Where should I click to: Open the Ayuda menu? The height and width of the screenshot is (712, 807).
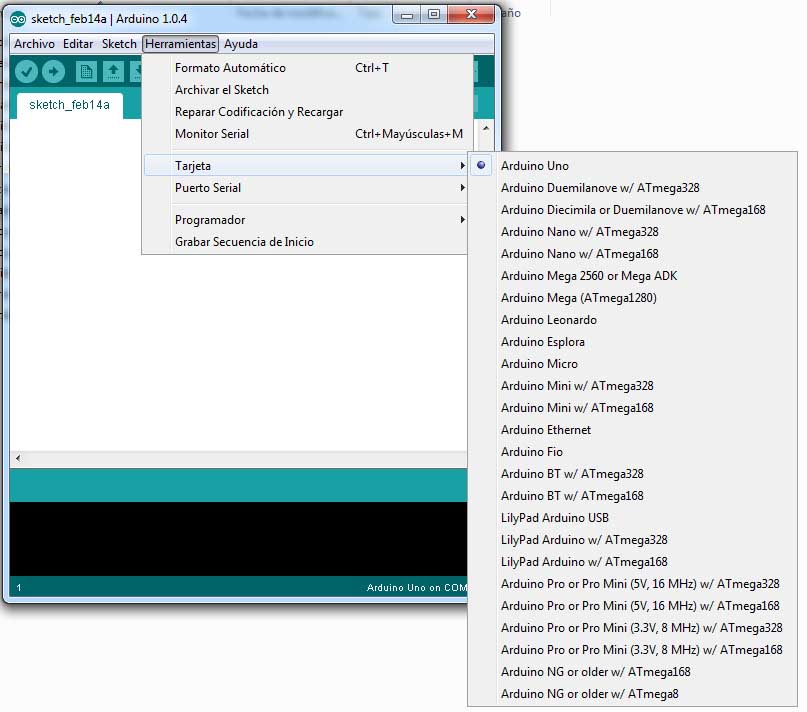(x=241, y=44)
